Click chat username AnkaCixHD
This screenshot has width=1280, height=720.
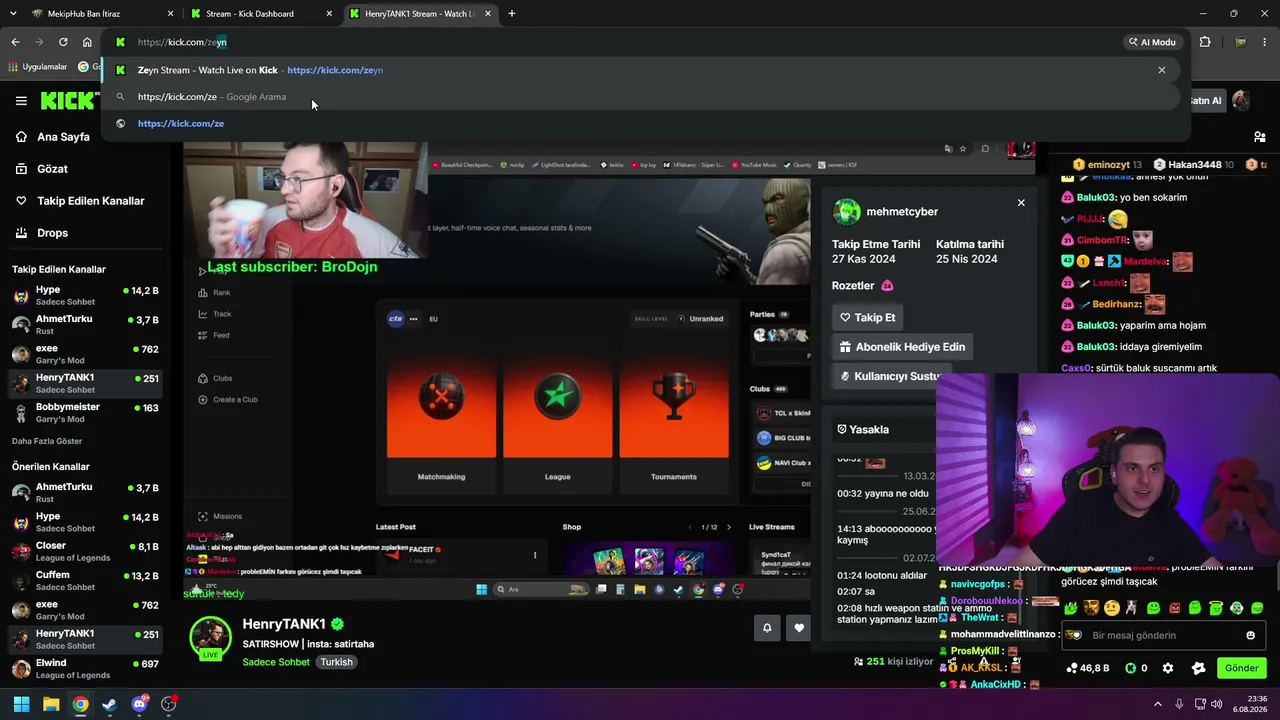[x=995, y=684]
